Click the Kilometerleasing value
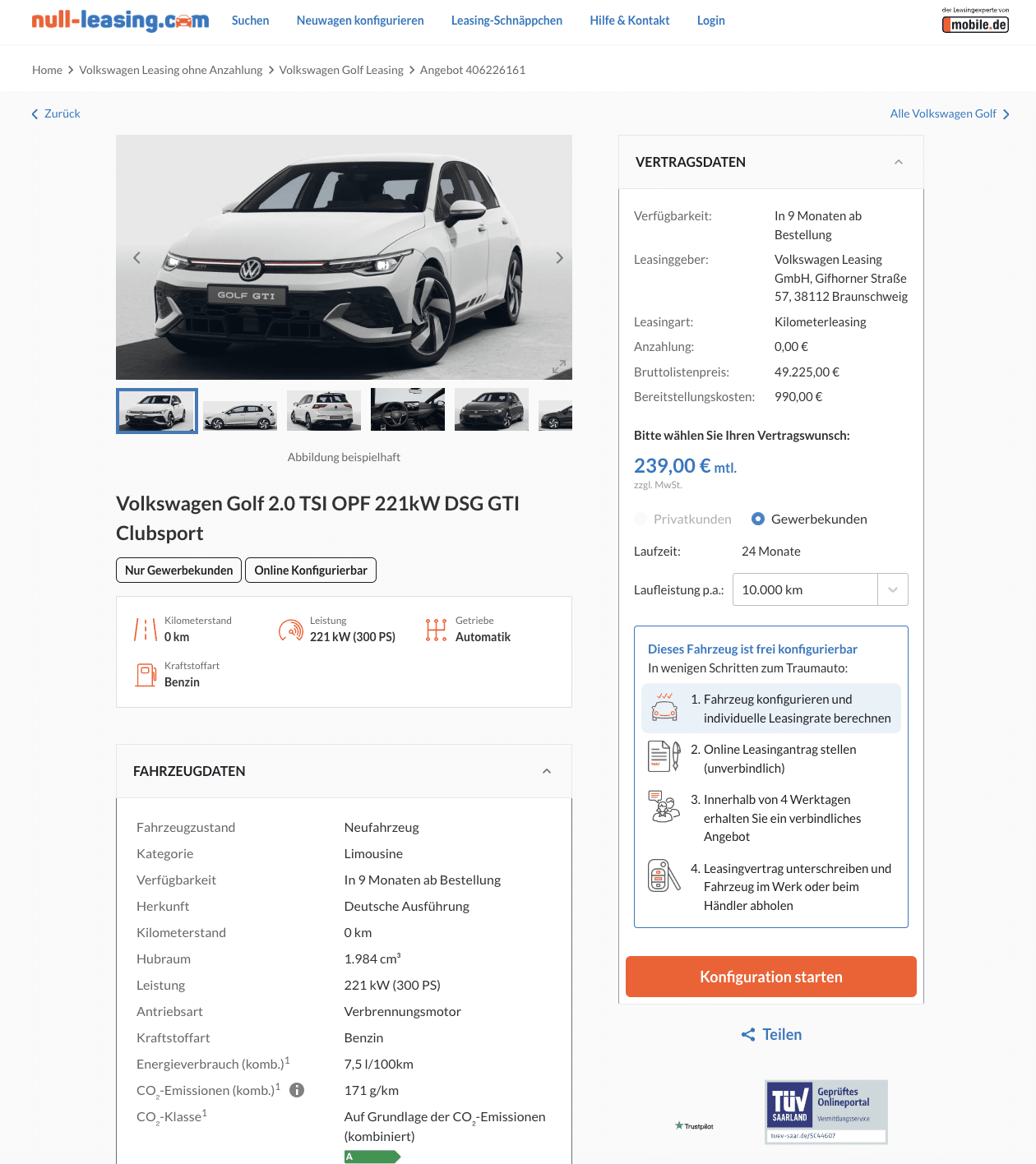This screenshot has width=1036, height=1164. 821,321
